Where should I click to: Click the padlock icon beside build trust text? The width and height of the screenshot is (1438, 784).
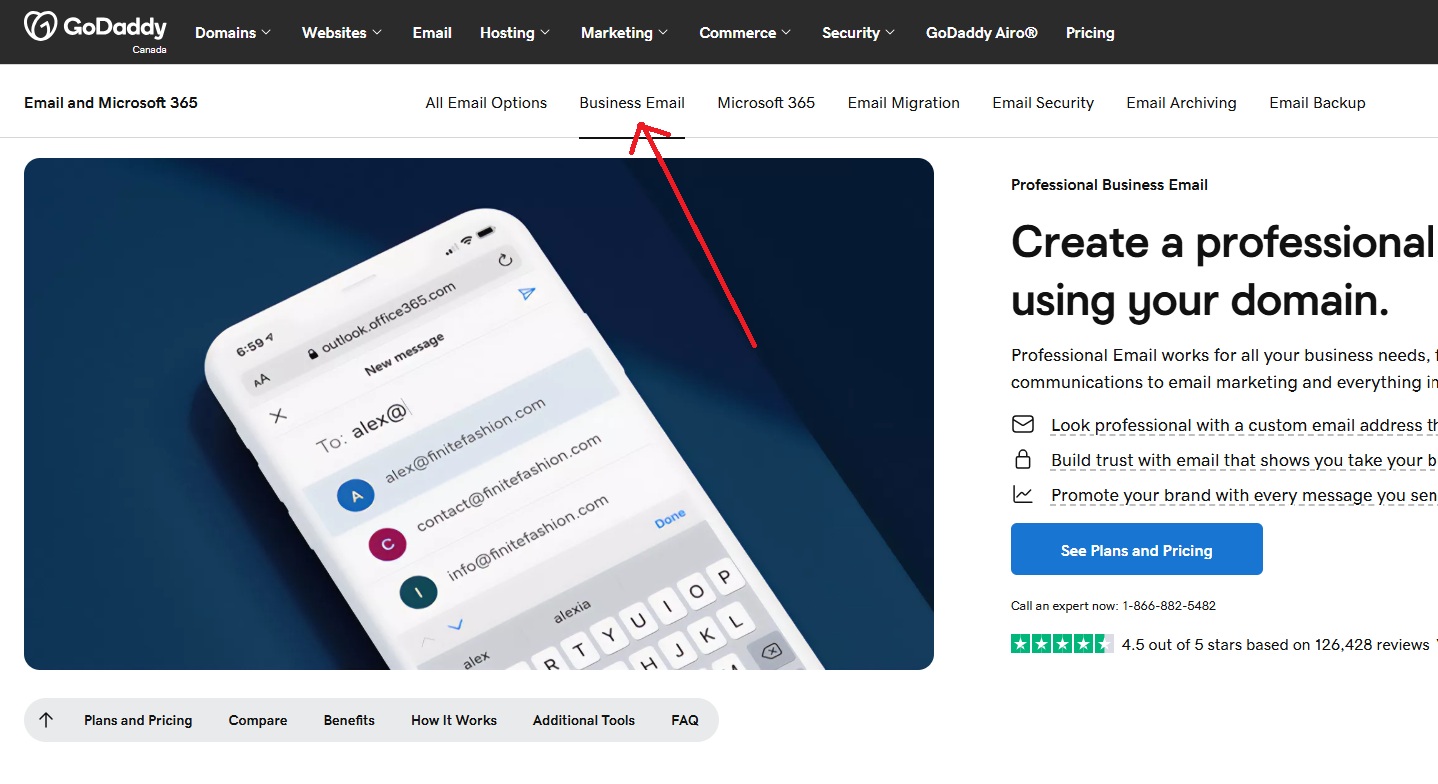pyautogui.click(x=1022, y=460)
